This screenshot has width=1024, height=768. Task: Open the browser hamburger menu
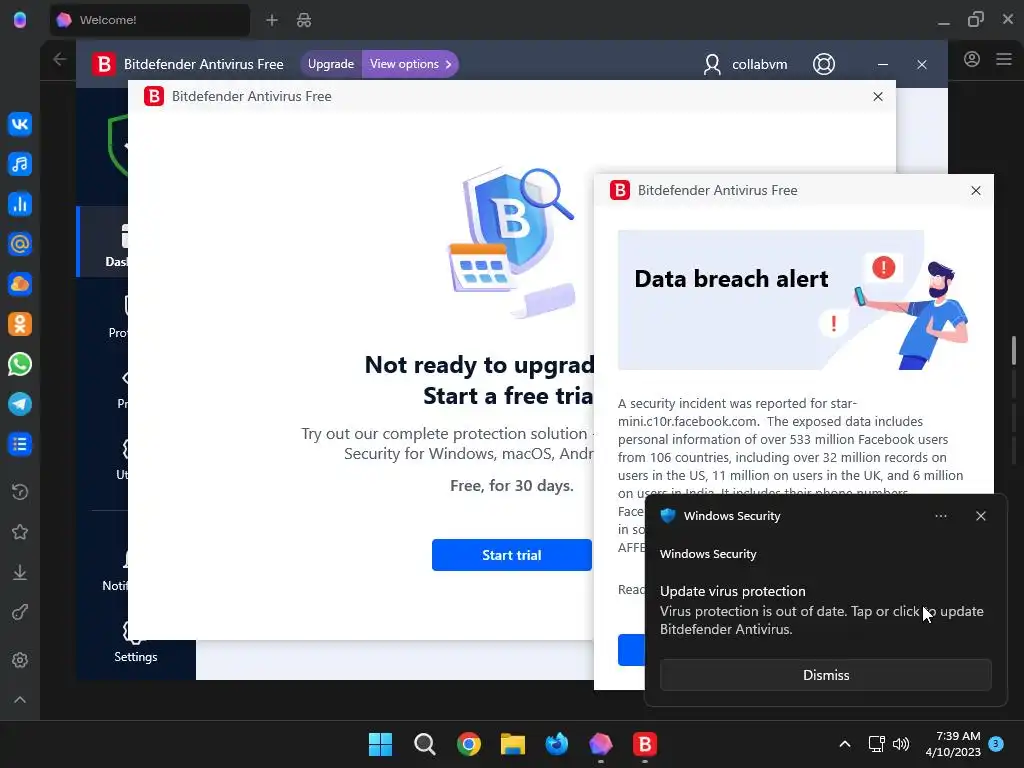click(1004, 59)
